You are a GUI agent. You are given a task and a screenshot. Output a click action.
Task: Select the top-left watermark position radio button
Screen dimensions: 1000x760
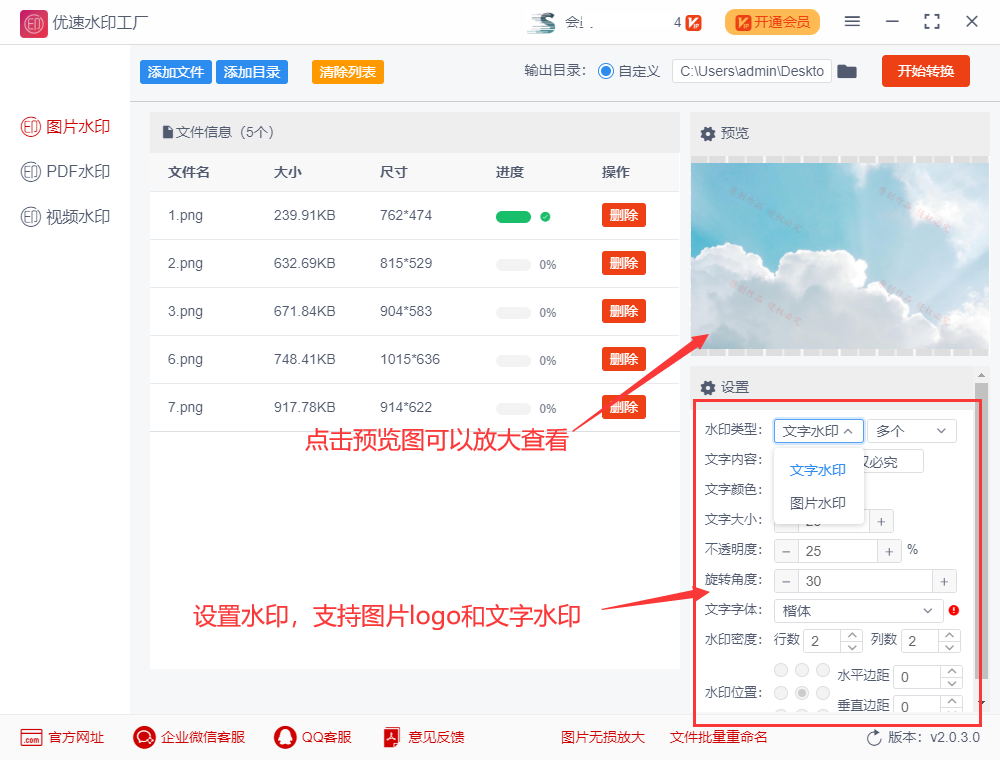point(781,670)
